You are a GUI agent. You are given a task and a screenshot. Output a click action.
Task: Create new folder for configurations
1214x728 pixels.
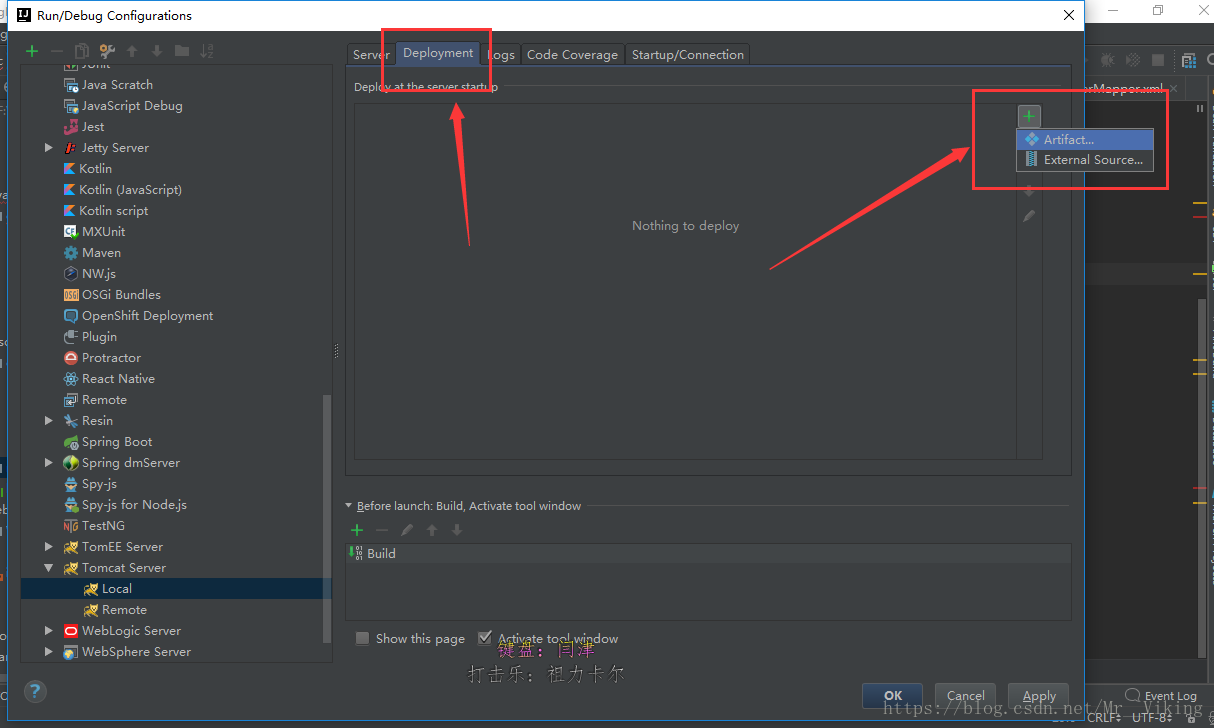[x=182, y=51]
